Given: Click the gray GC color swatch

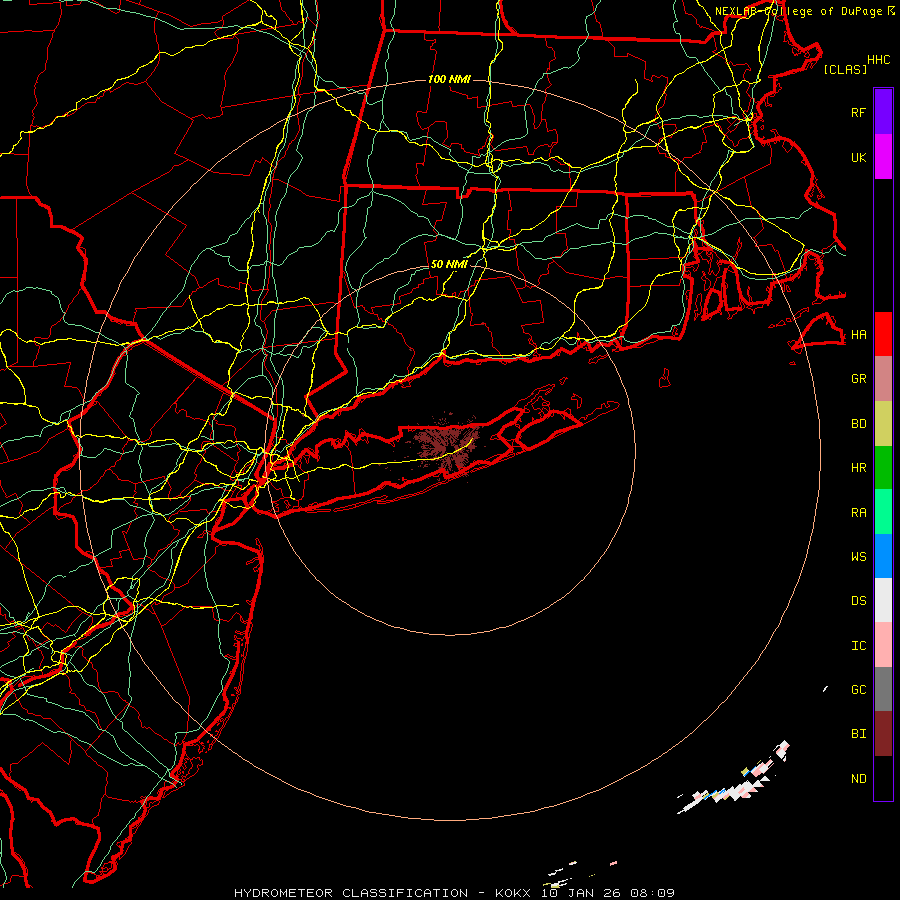Looking at the screenshot, I should coord(883,689).
